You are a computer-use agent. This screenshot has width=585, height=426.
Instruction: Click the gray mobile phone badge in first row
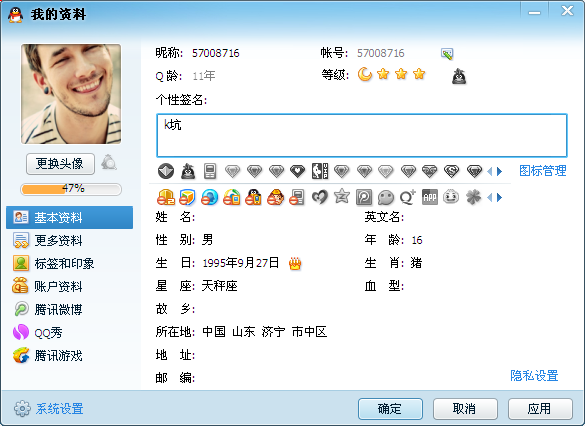(x=210, y=171)
